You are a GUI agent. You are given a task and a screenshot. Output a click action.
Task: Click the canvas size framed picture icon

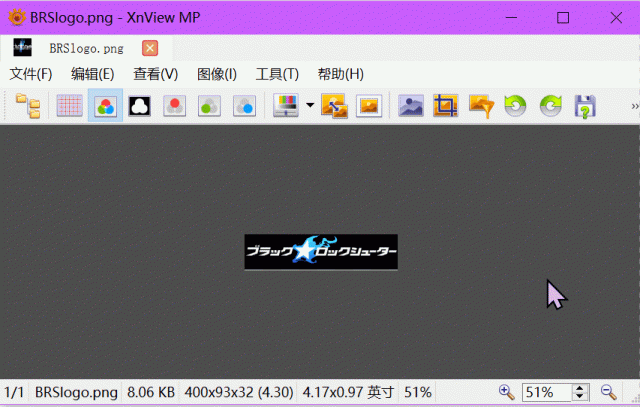(369, 106)
